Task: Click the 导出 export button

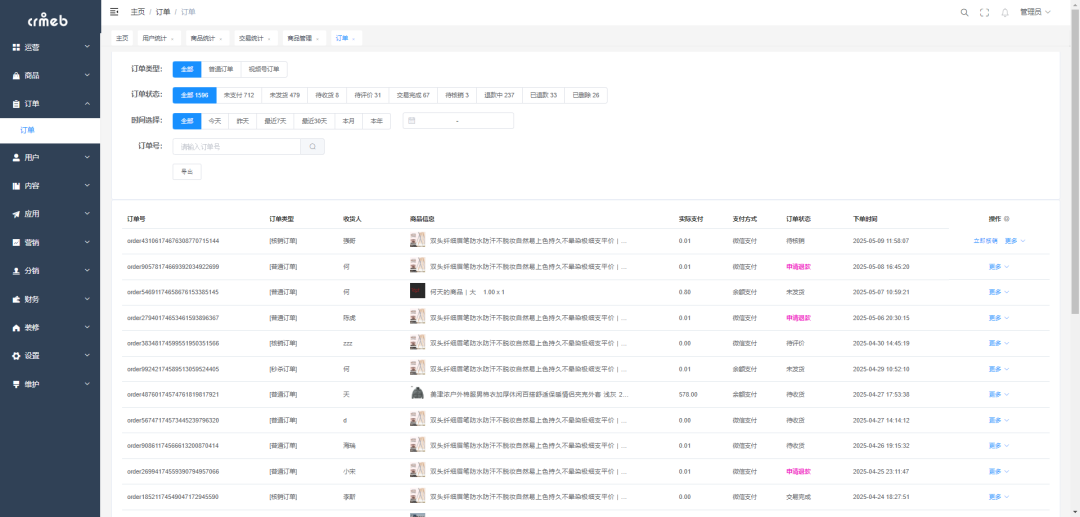Action: (187, 172)
